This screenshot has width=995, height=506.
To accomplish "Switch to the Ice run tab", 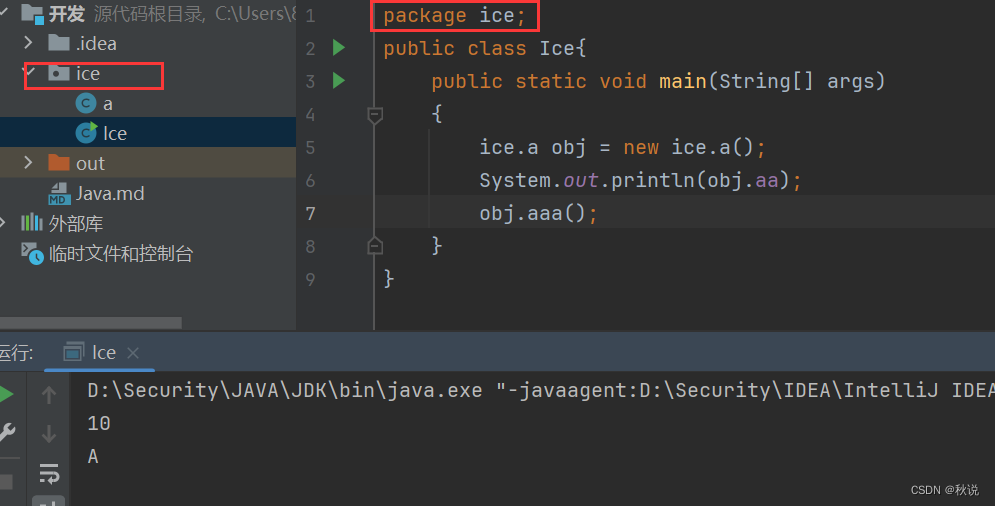I will pos(100,352).
